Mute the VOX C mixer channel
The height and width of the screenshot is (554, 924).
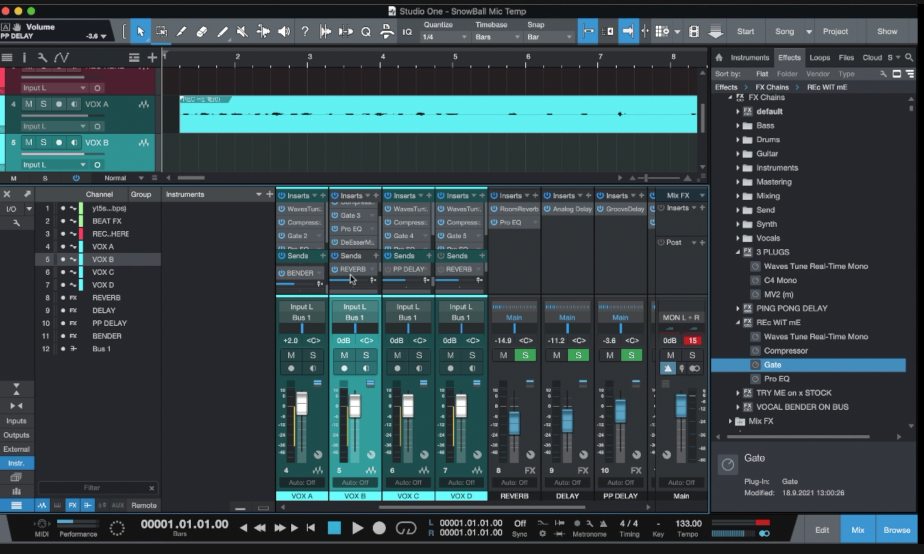tap(397, 355)
